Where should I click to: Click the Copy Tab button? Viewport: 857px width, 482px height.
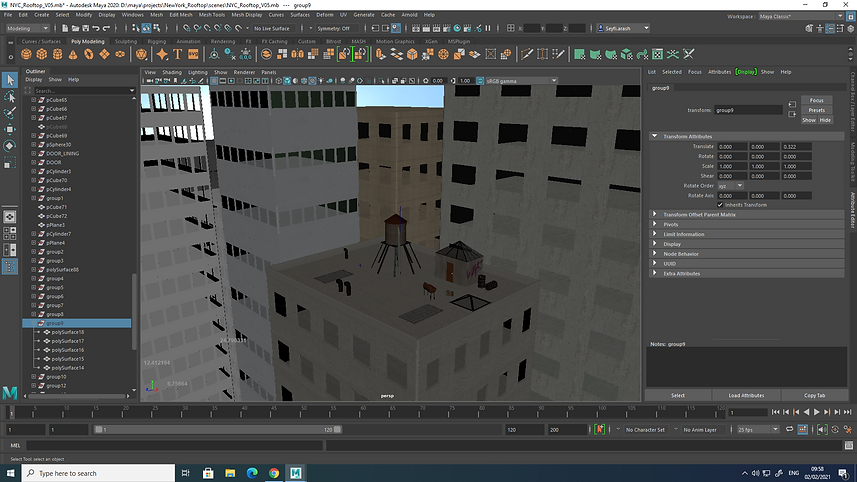point(814,395)
